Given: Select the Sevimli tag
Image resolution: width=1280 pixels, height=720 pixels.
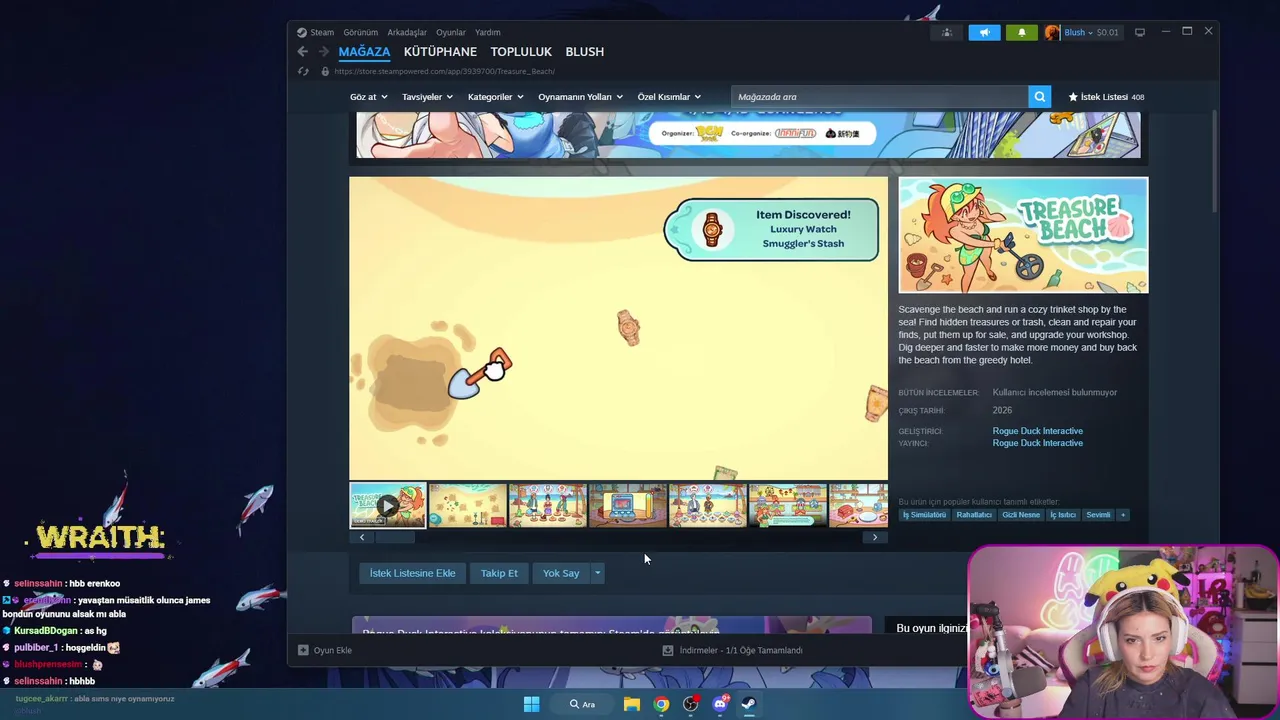Looking at the screenshot, I should click(x=1098, y=515).
